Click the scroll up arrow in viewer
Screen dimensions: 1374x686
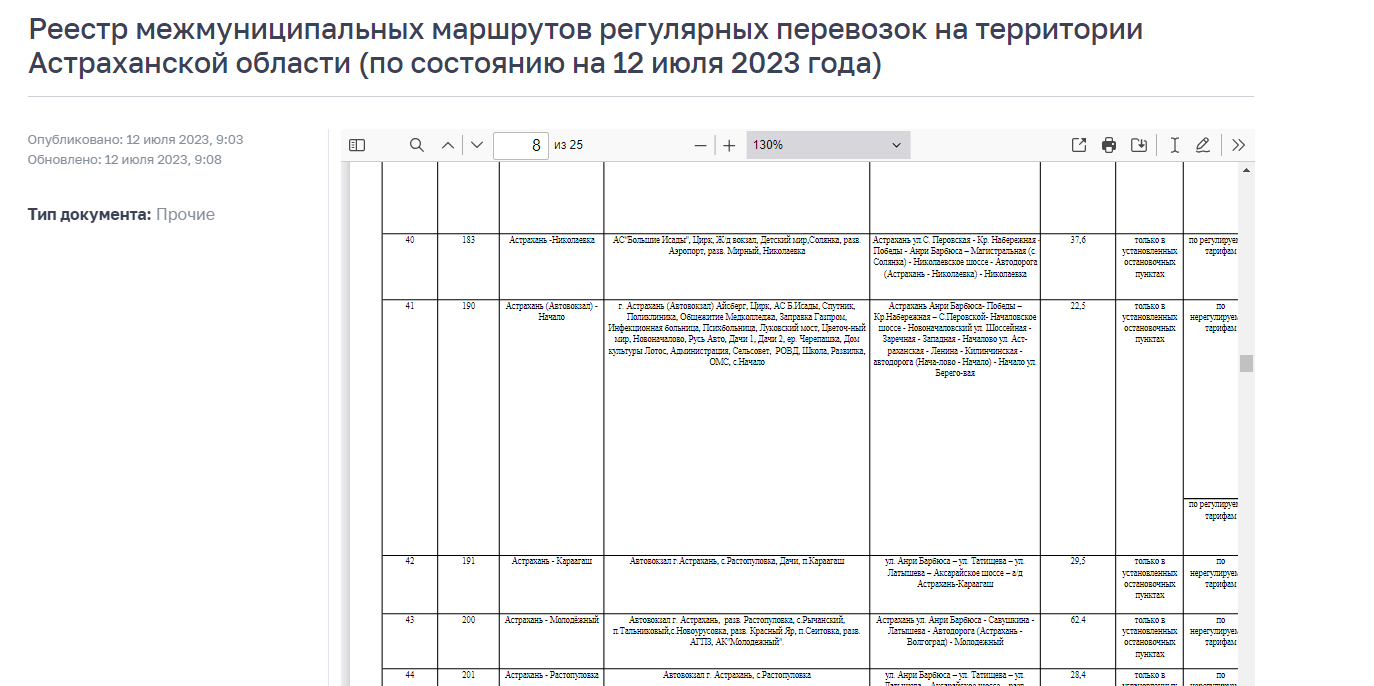coord(1246,171)
